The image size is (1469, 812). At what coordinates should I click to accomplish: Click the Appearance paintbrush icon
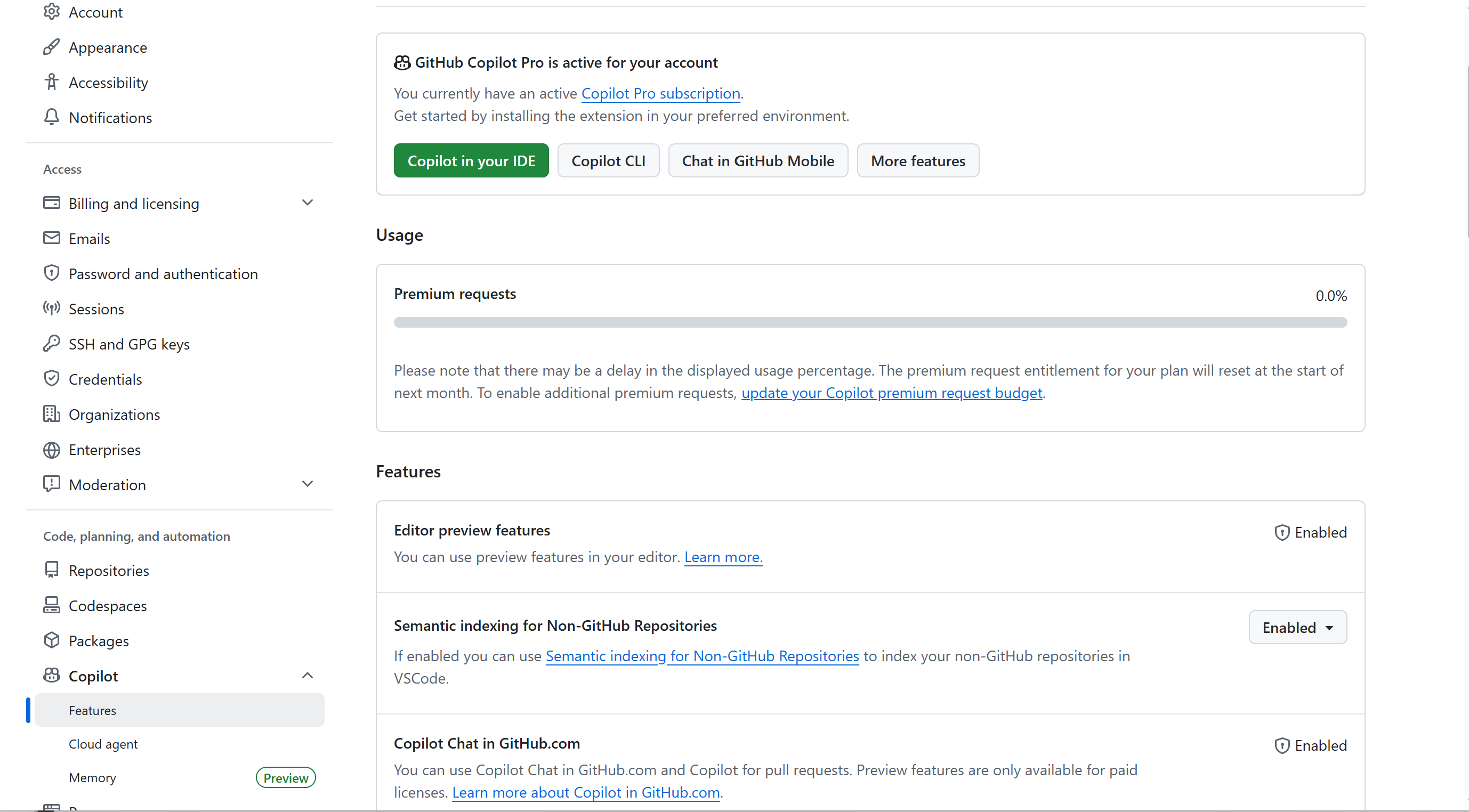tap(51, 47)
